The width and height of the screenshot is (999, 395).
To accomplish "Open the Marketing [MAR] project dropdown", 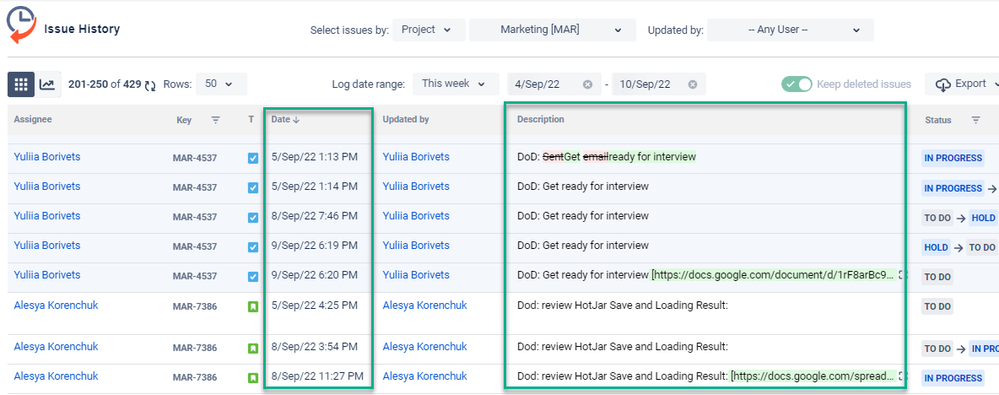I will coord(552,30).
